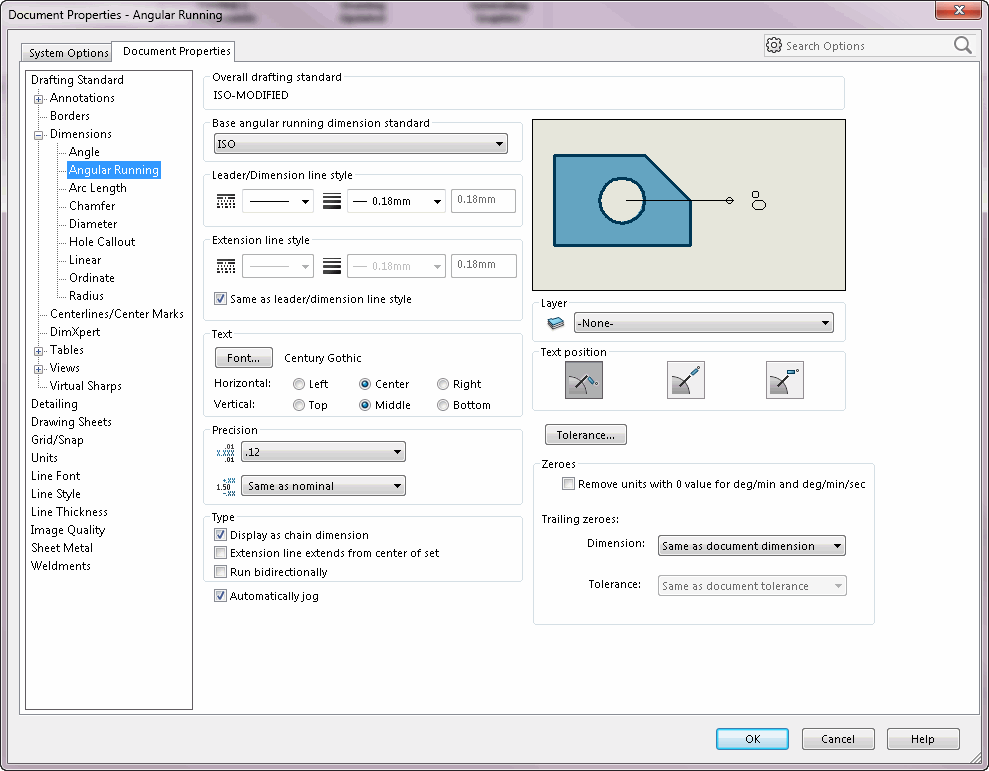Select the third text position icon
Viewport: 989px width, 771px height.
[x=785, y=380]
